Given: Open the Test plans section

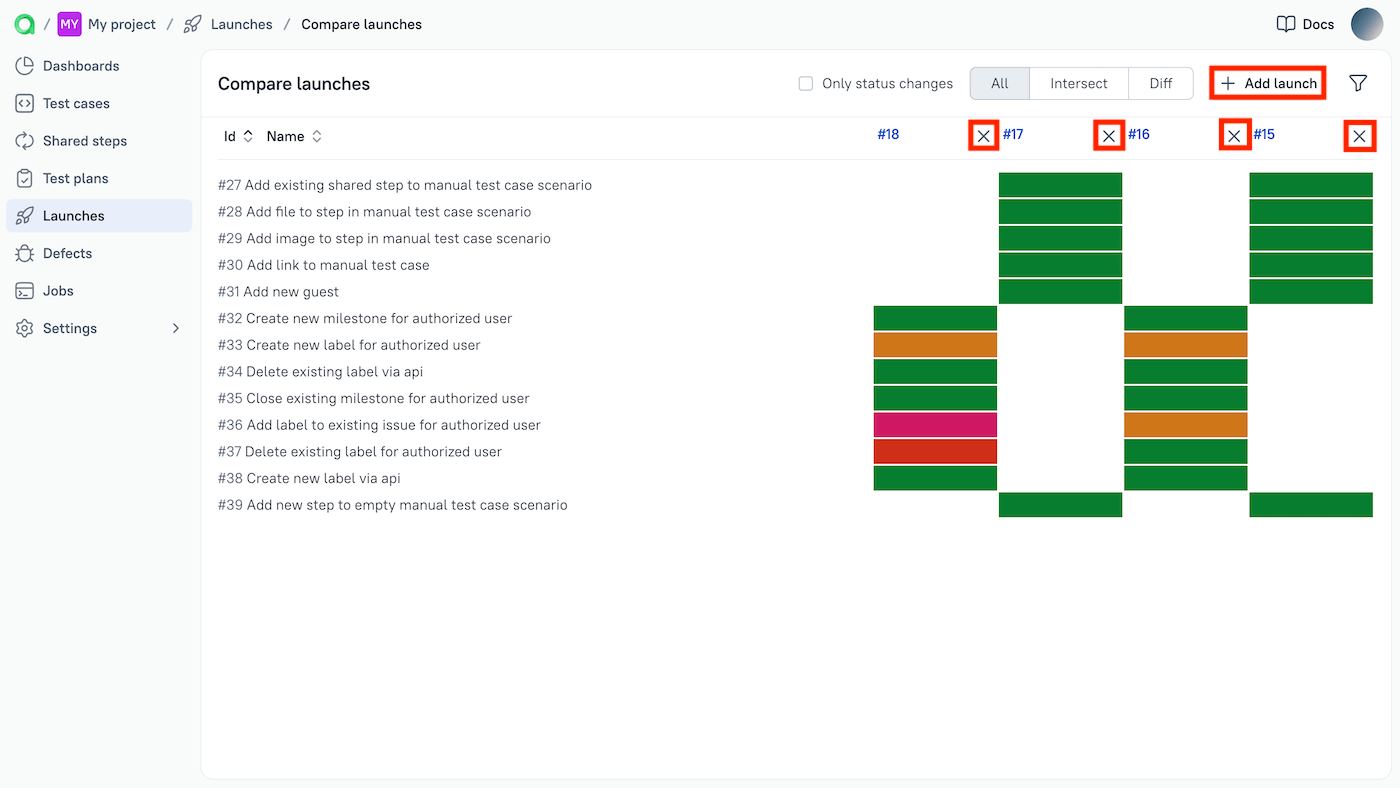Looking at the screenshot, I should 74,178.
